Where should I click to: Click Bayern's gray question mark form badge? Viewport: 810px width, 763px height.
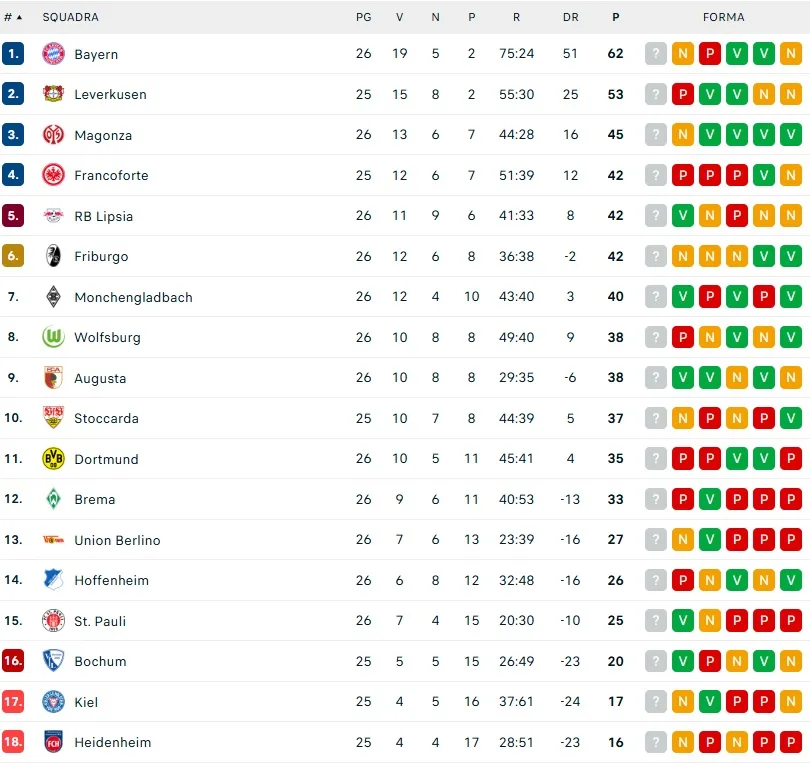click(656, 54)
